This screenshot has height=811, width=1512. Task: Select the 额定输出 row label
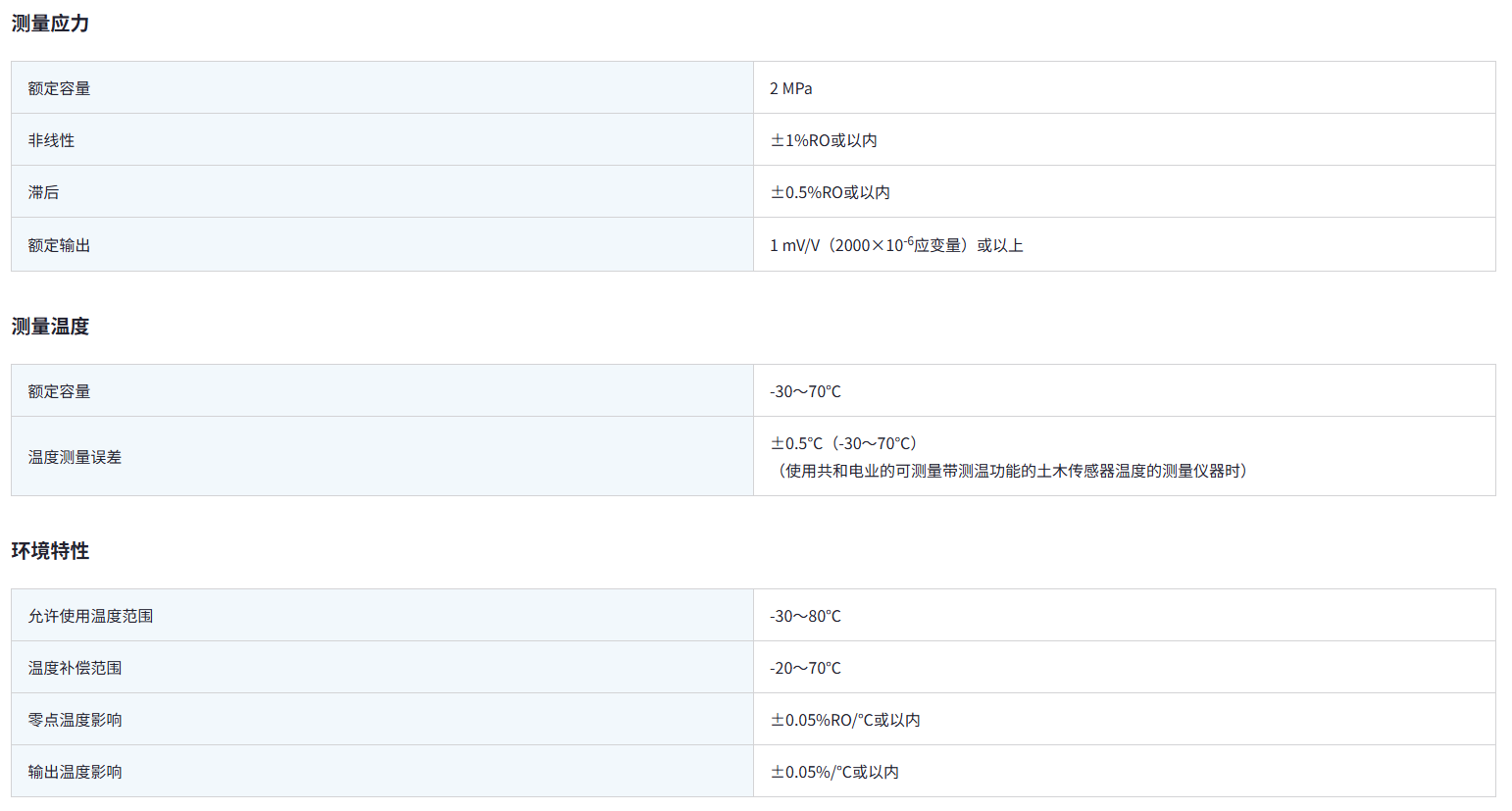point(59,245)
